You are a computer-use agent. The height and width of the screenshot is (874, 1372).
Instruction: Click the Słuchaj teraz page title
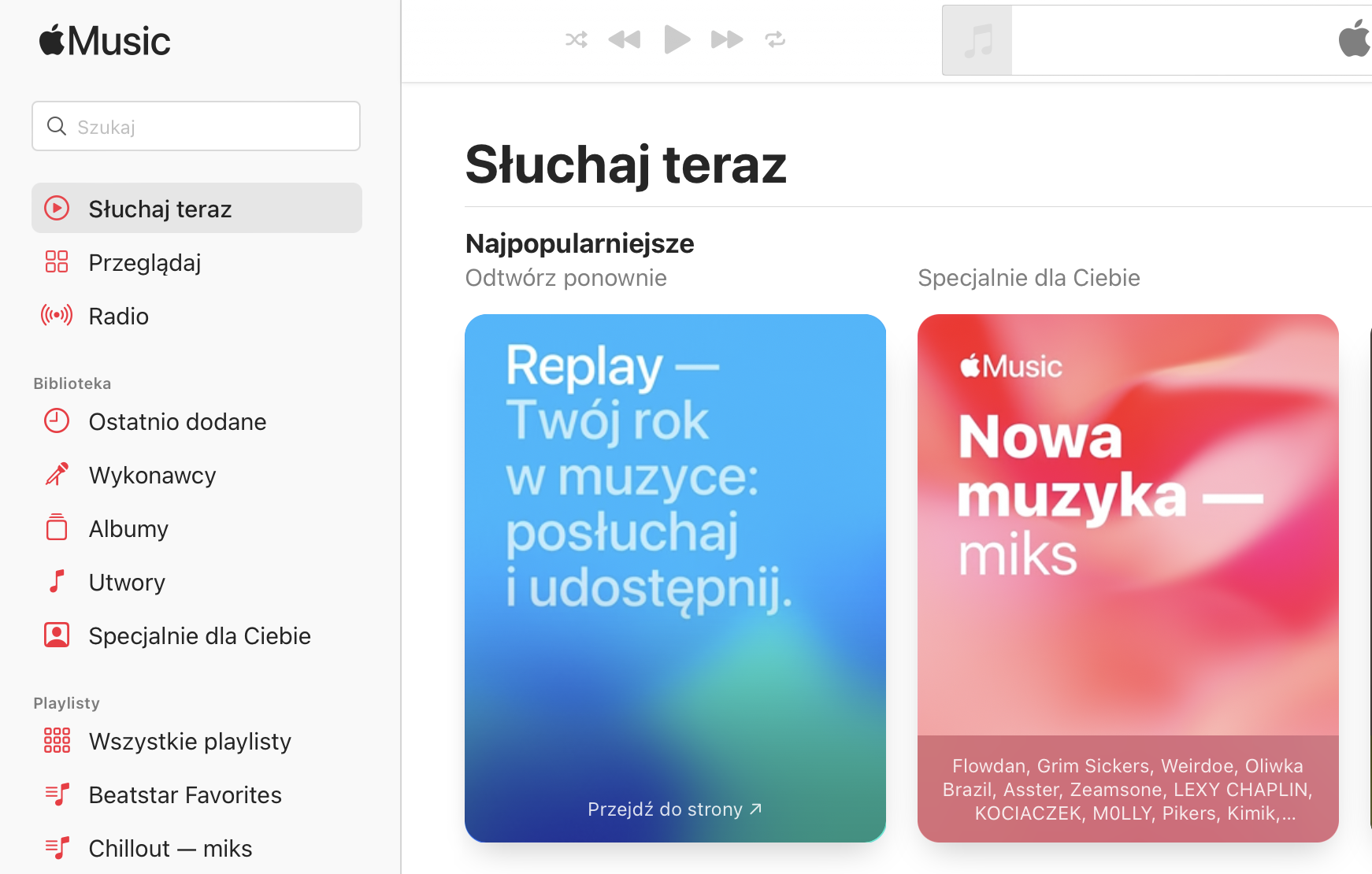point(626,165)
